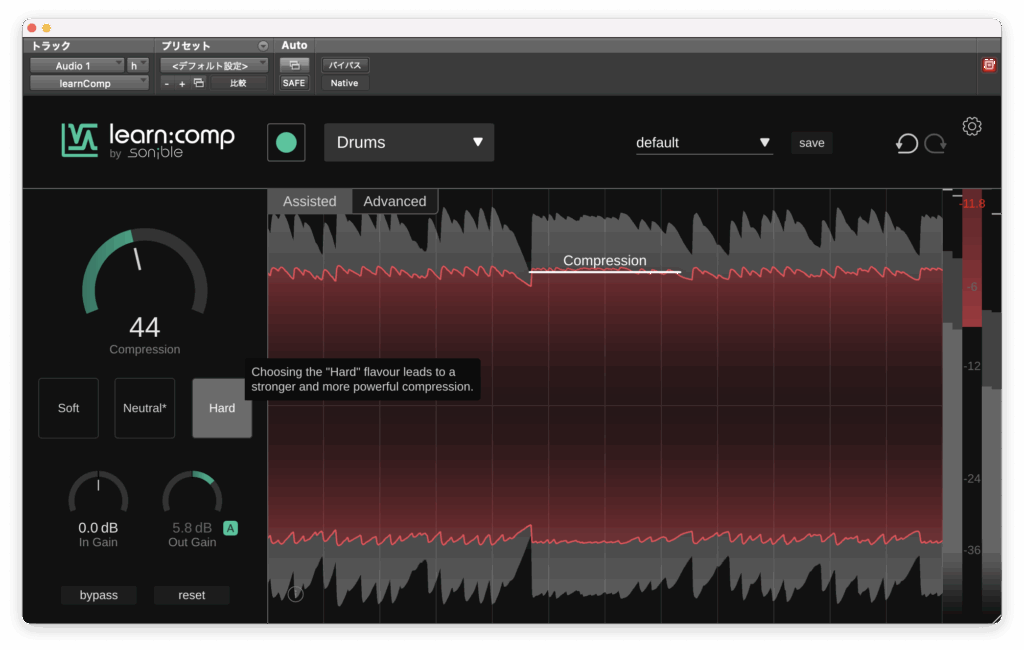The height and width of the screenshot is (650, 1024).
Task: Click the reset button
Action: (191, 595)
